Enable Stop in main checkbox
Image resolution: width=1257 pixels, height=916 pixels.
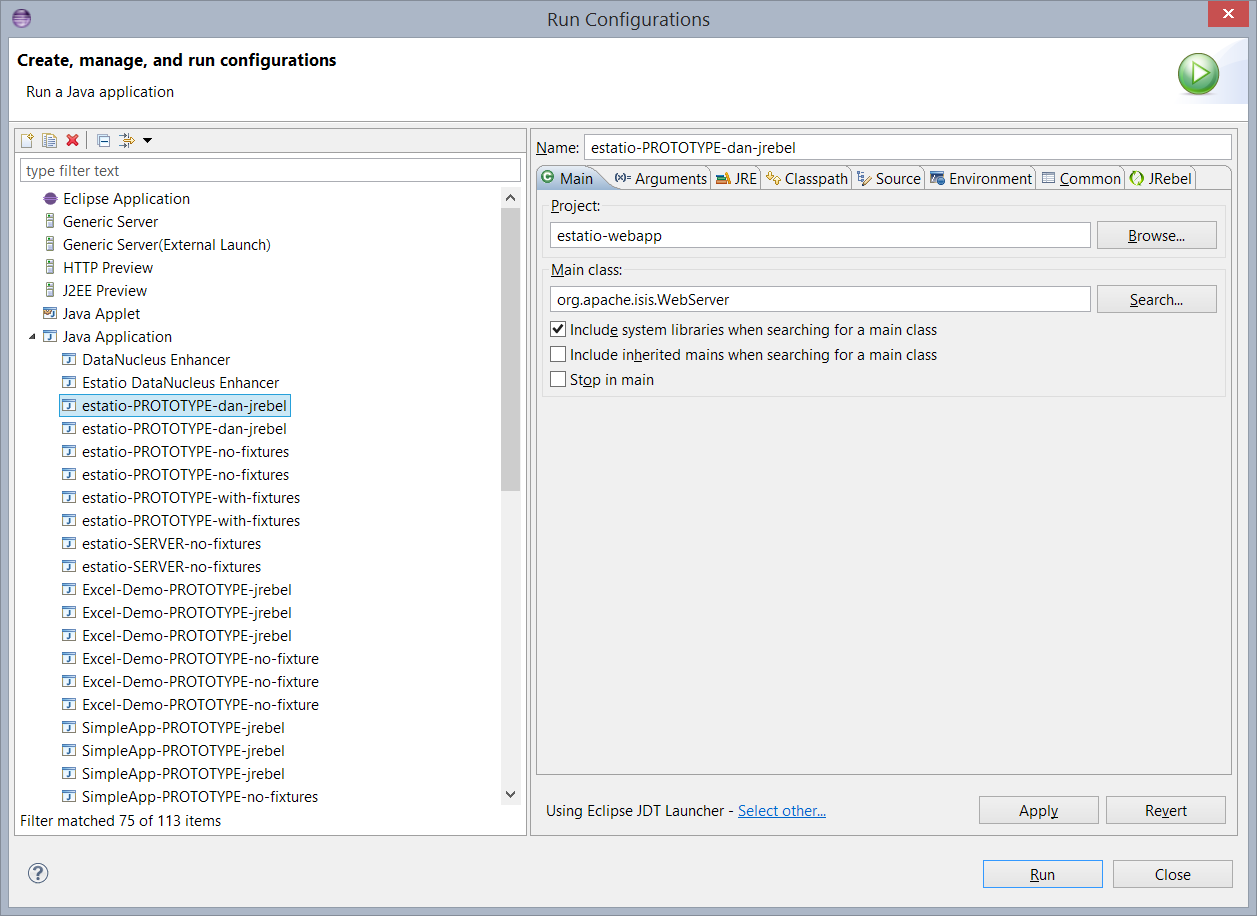point(558,379)
